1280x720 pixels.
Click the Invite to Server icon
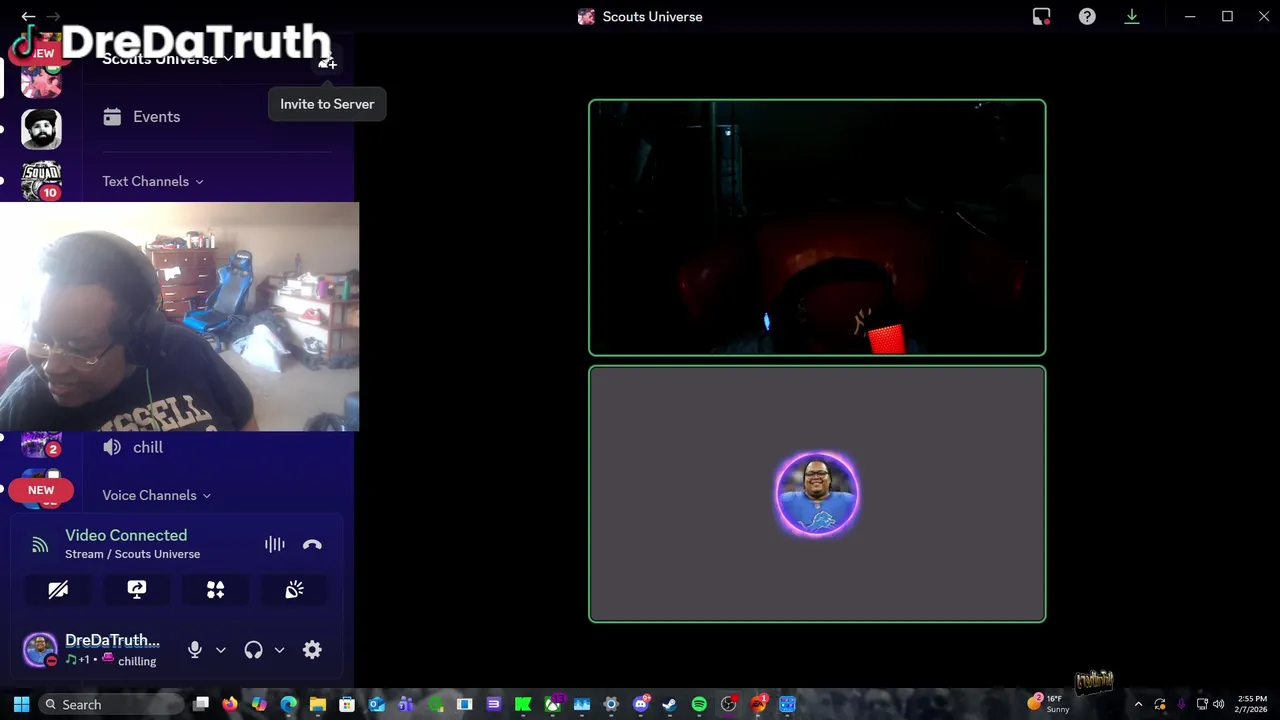pos(327,62)
